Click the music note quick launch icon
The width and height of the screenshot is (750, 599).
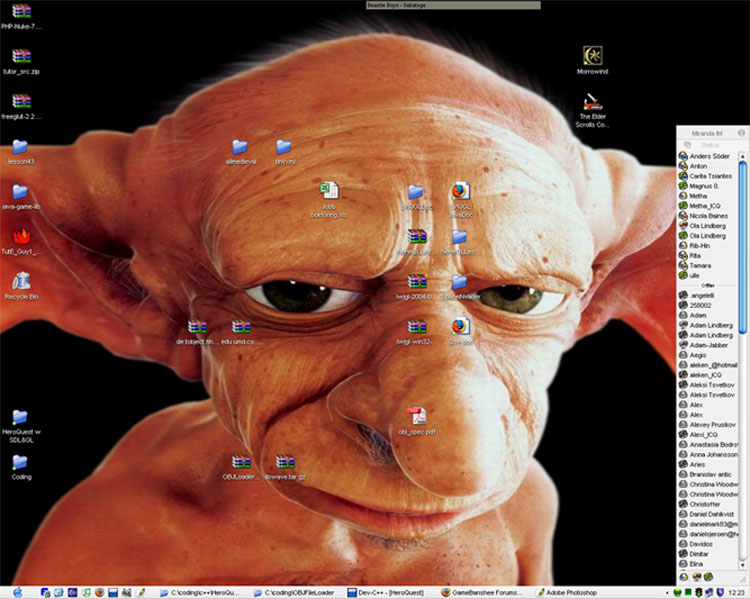(x=86, y=592)
